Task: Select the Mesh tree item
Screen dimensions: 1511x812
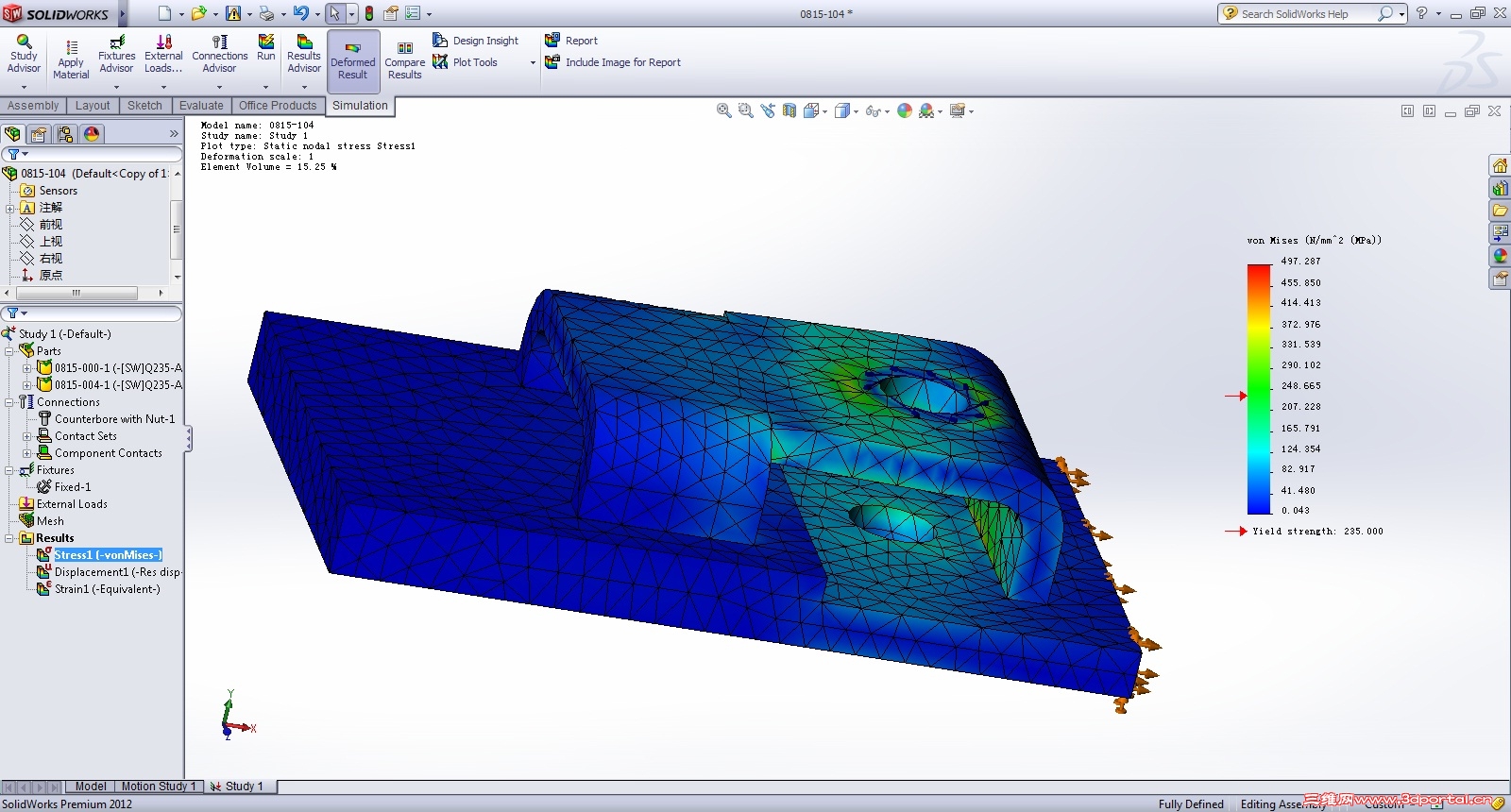Action: click(x=42, y=521)
